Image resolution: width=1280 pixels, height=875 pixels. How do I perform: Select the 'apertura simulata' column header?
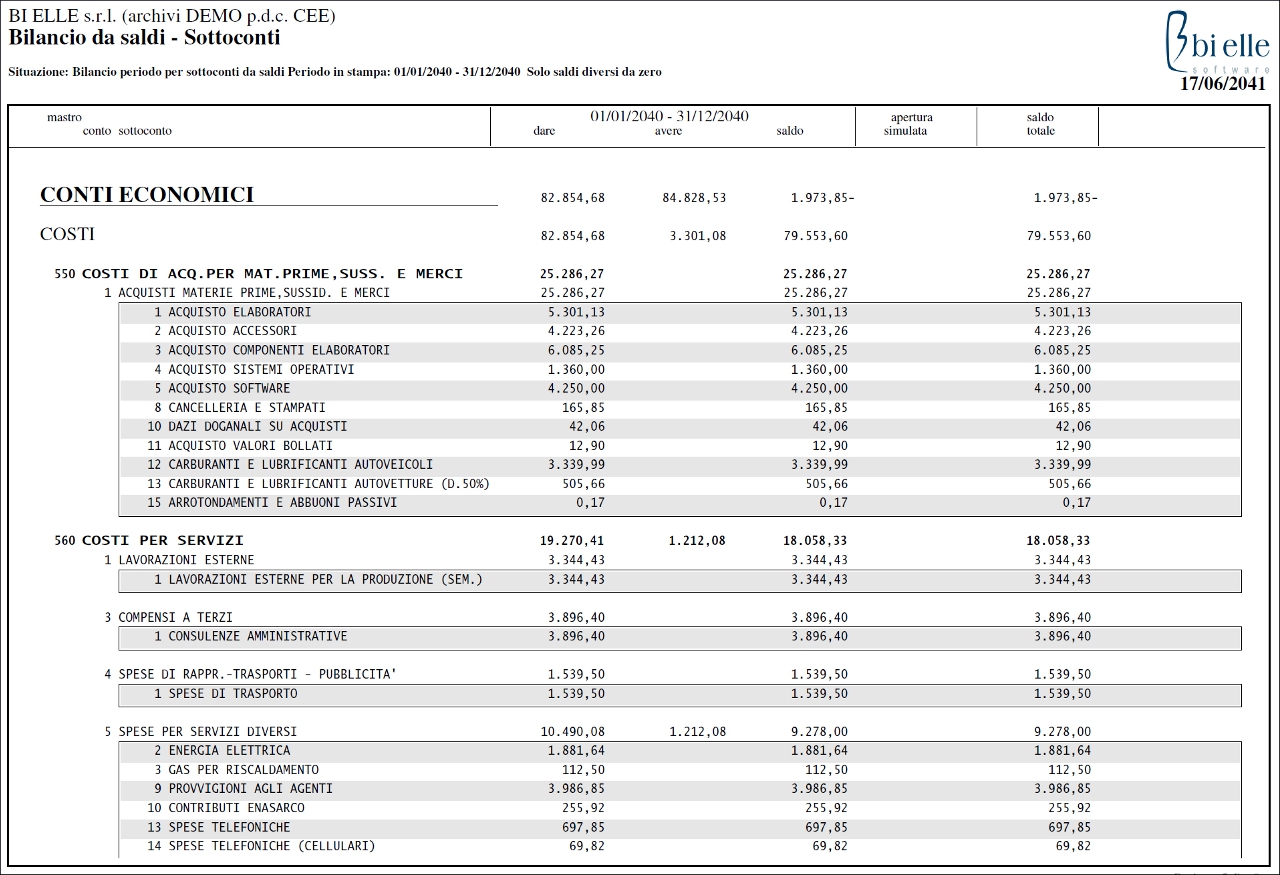pos(911,124)
